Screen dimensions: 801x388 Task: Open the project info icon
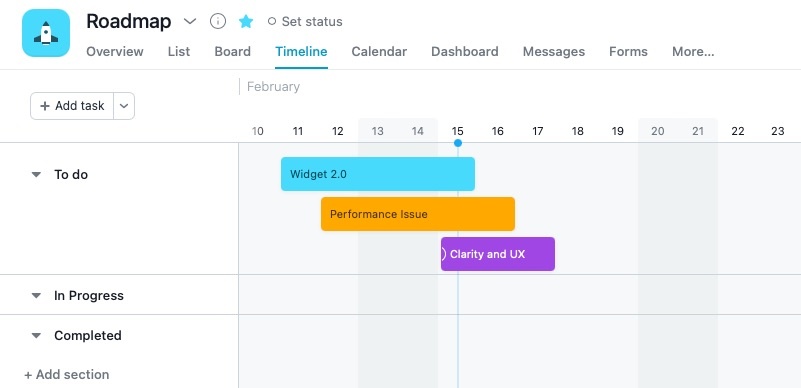218,21
